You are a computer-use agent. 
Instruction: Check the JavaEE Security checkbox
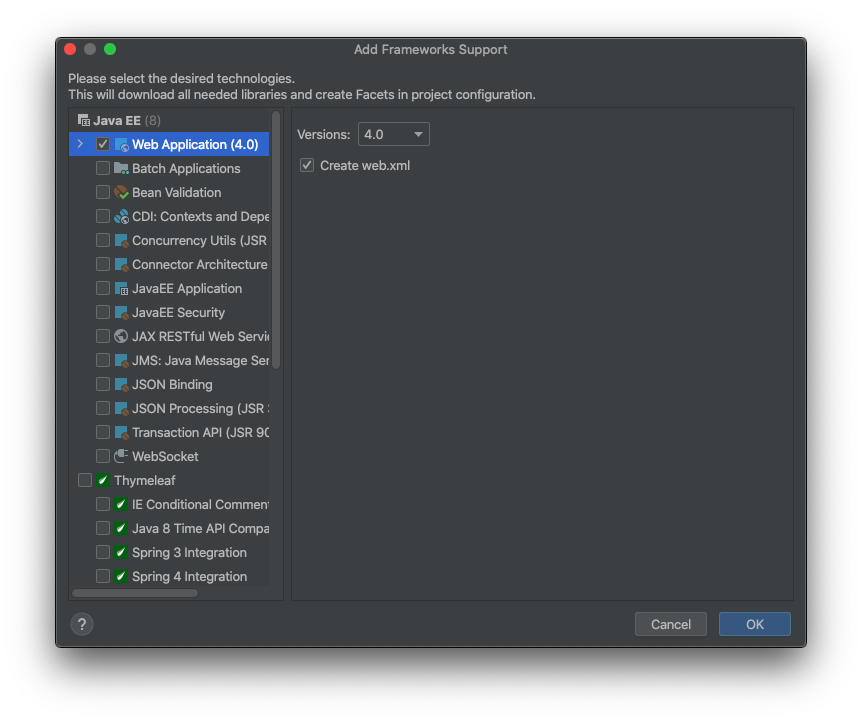click(x=103, y=313)
